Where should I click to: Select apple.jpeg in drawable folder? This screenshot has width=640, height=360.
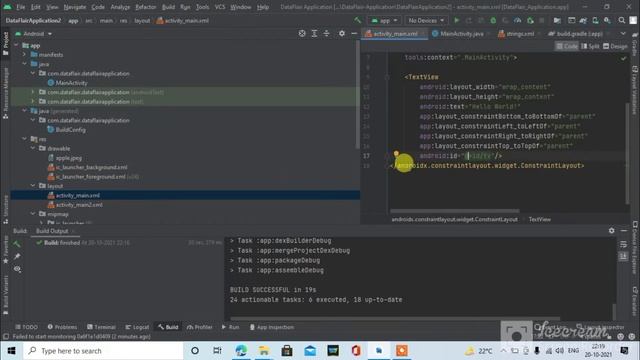coord(69,158)
